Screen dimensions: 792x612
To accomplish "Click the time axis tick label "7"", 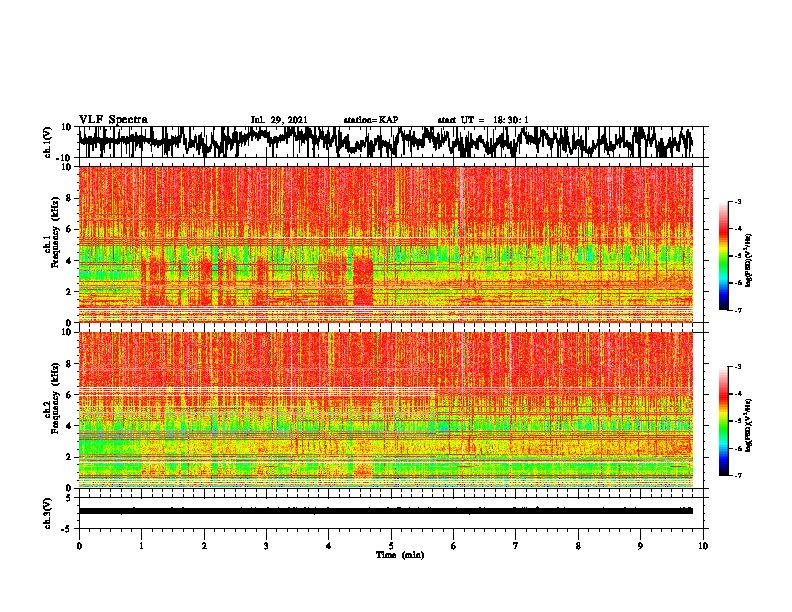I will pyautogui.click(x=516, y=546).
